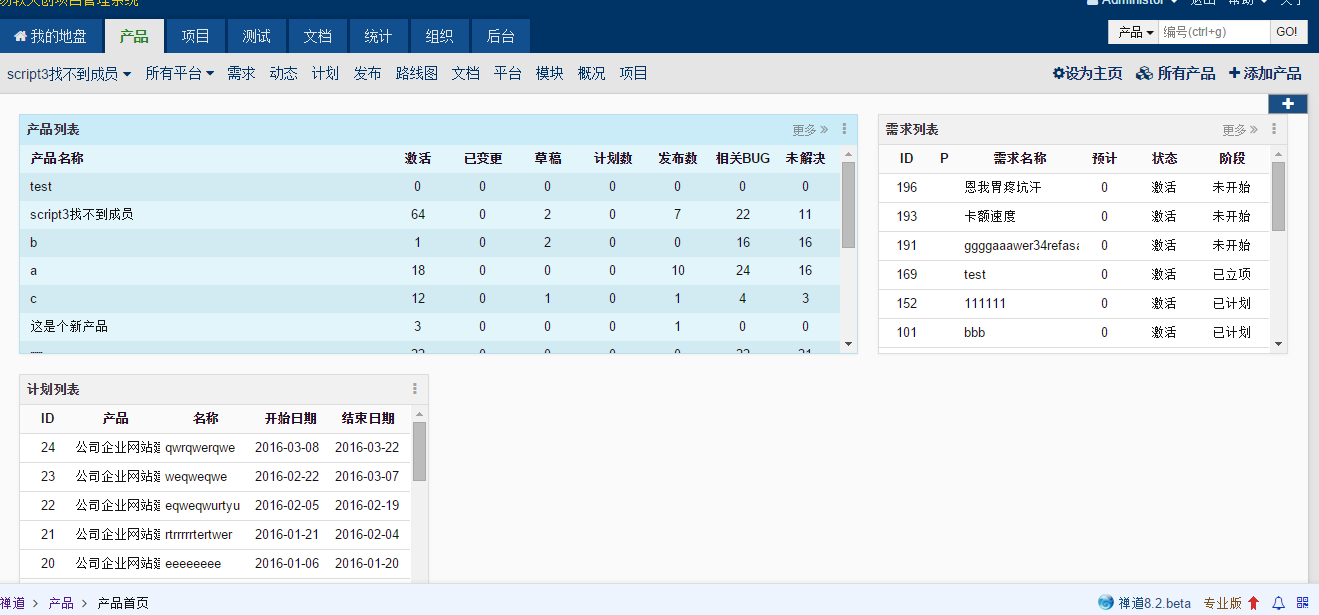Image resolution: width=1319 pixels, height=615 pixels.
Task: Click plan rtrrrrrtertwer
Action: pyautogui.click(x=199, y=535)
